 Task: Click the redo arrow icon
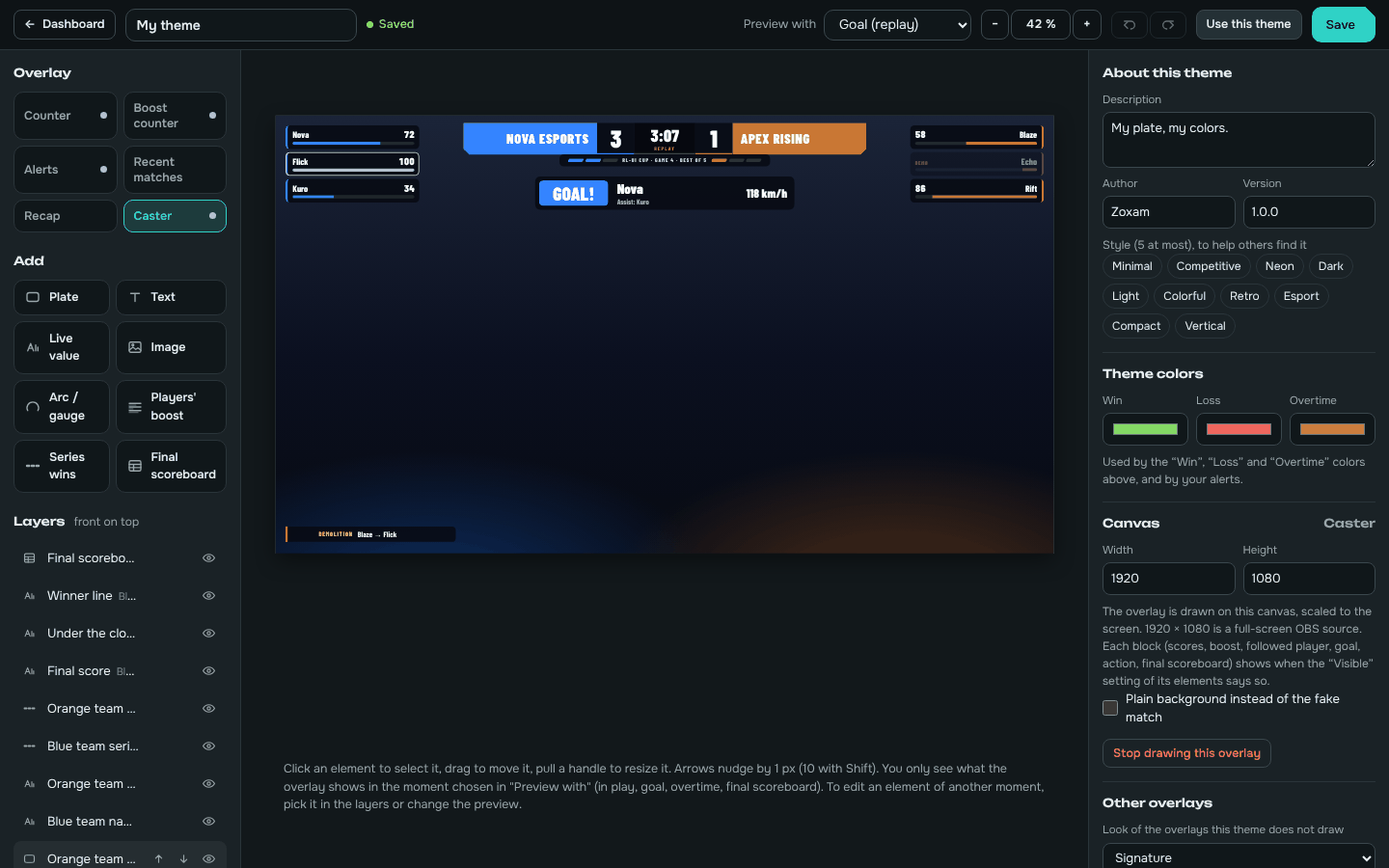(1168, 24)
